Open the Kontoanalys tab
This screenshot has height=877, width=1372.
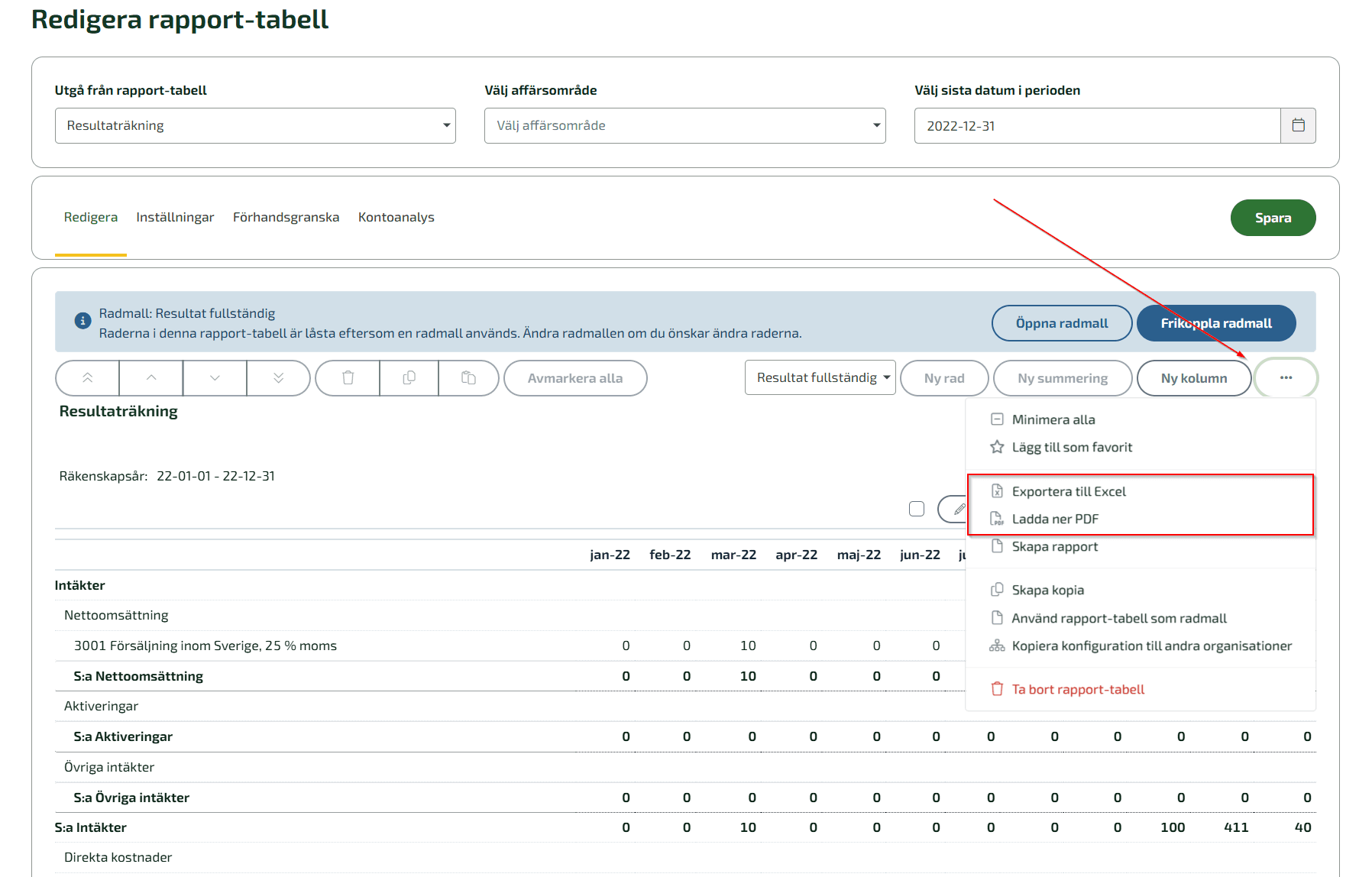coord(396,217)
